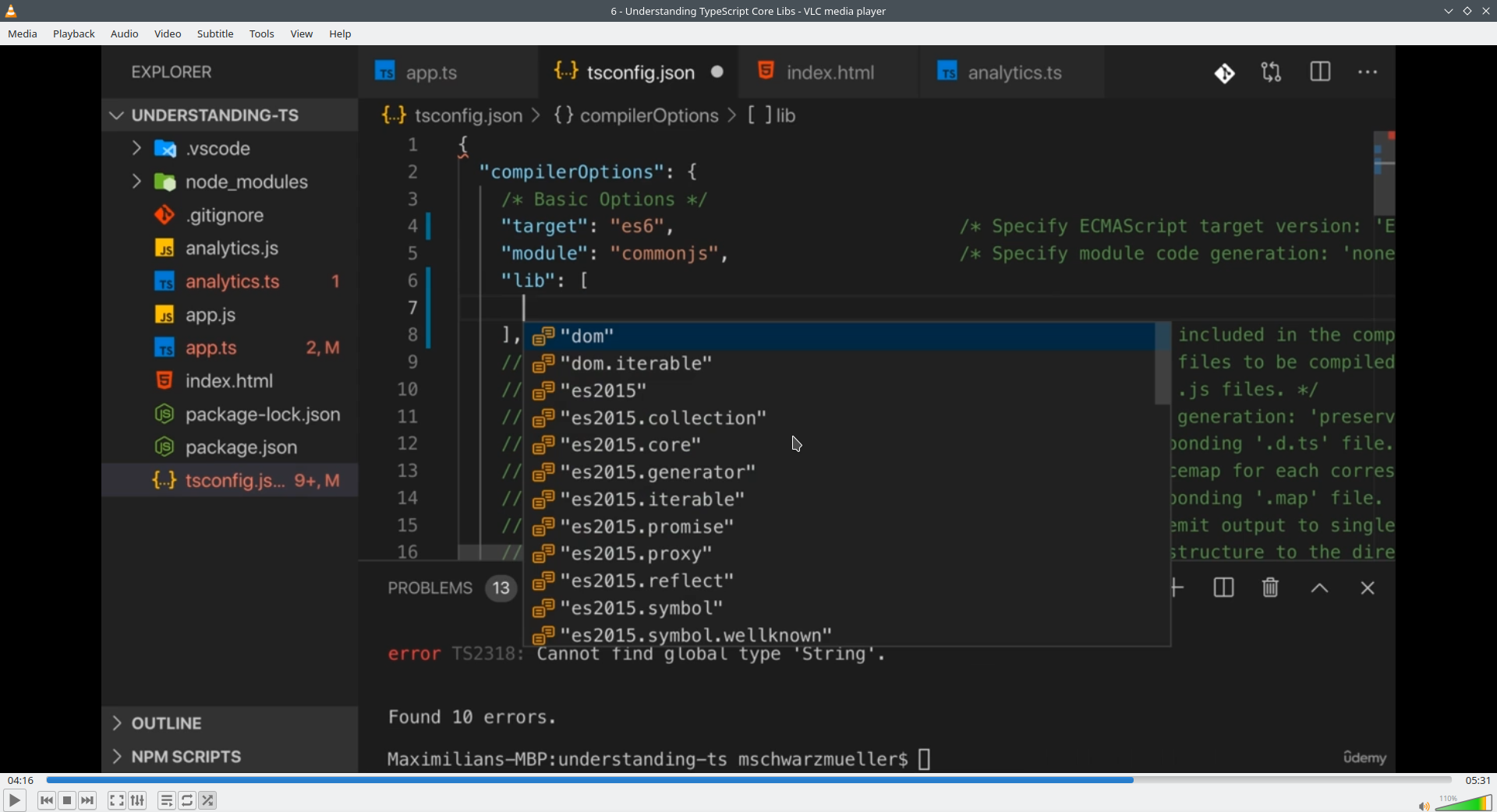Toggle loop playback mode
This screenshot has width=1497, height=812.
pos(188,800)
